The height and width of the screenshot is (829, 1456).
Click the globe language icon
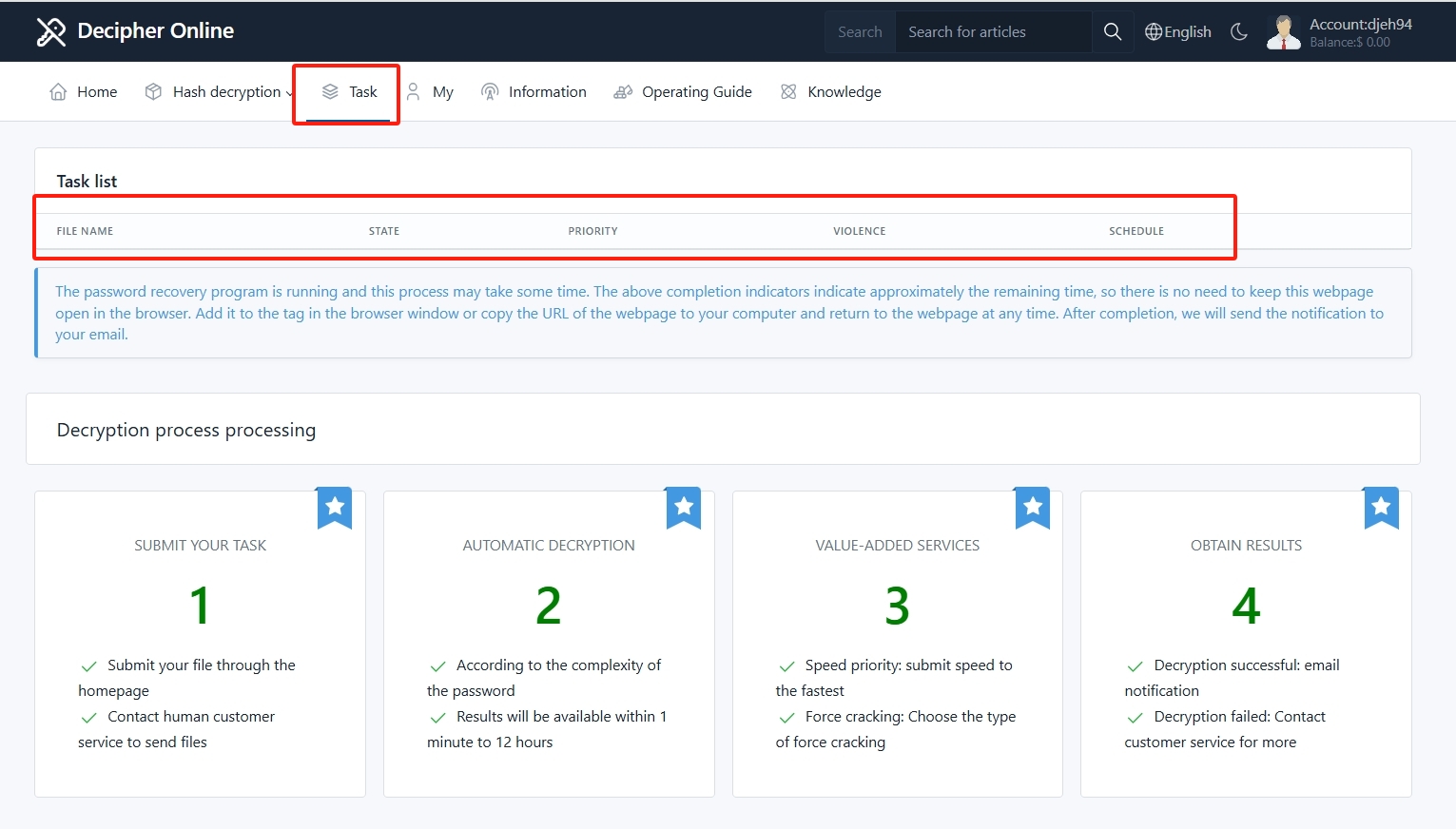point(1153,31)
